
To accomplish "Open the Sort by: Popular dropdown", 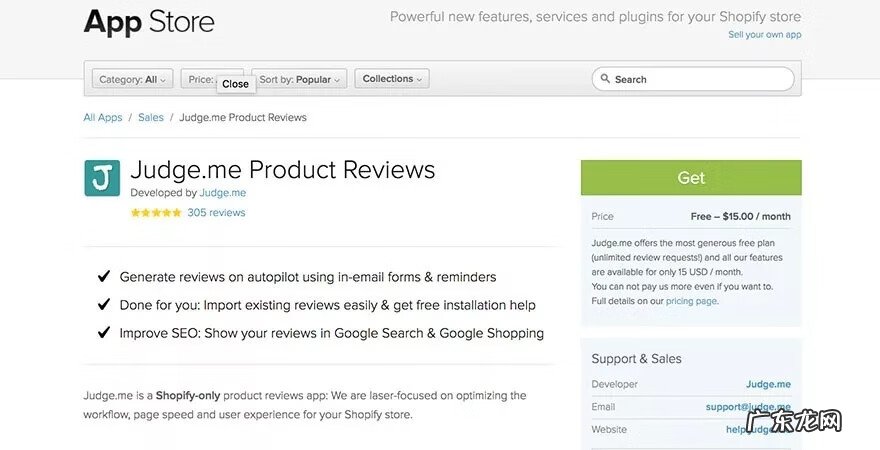I will click(x=299, y=79).
